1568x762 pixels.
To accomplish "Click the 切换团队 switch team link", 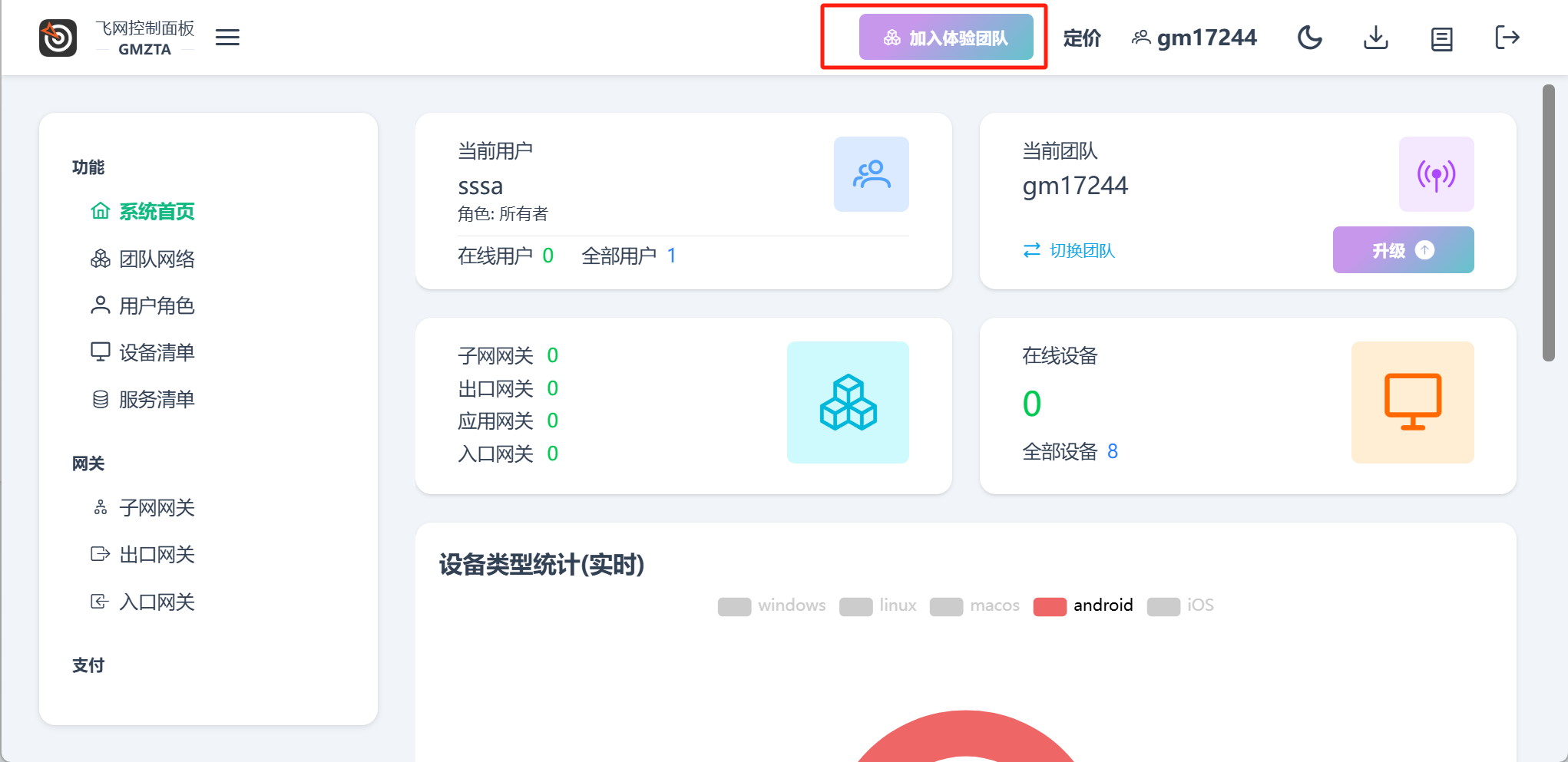I will (x=1069, y=251).
